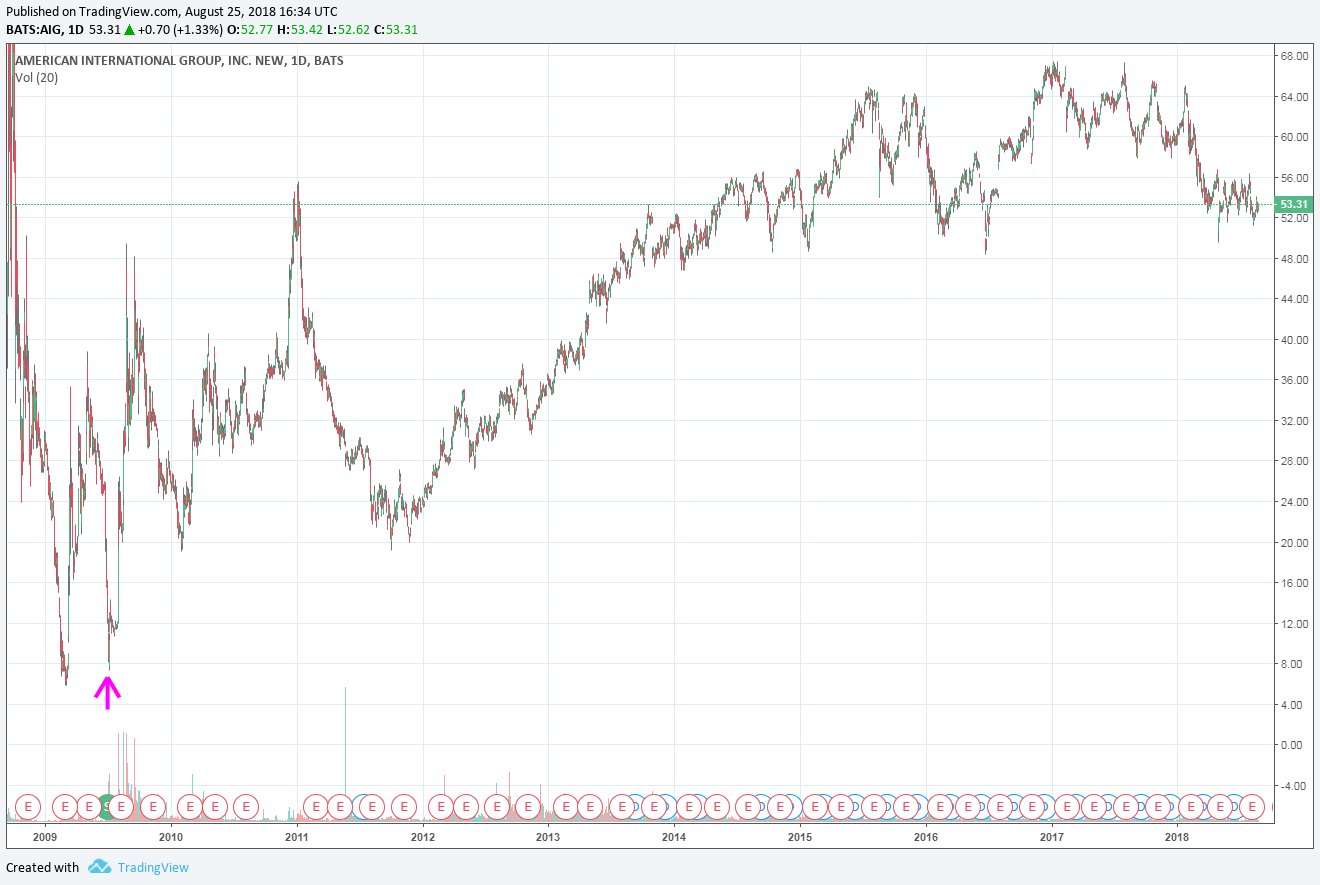Click the green up-triangle change indicator
The width and height of the screenshot is (1320, 885).
click(130, 29)
